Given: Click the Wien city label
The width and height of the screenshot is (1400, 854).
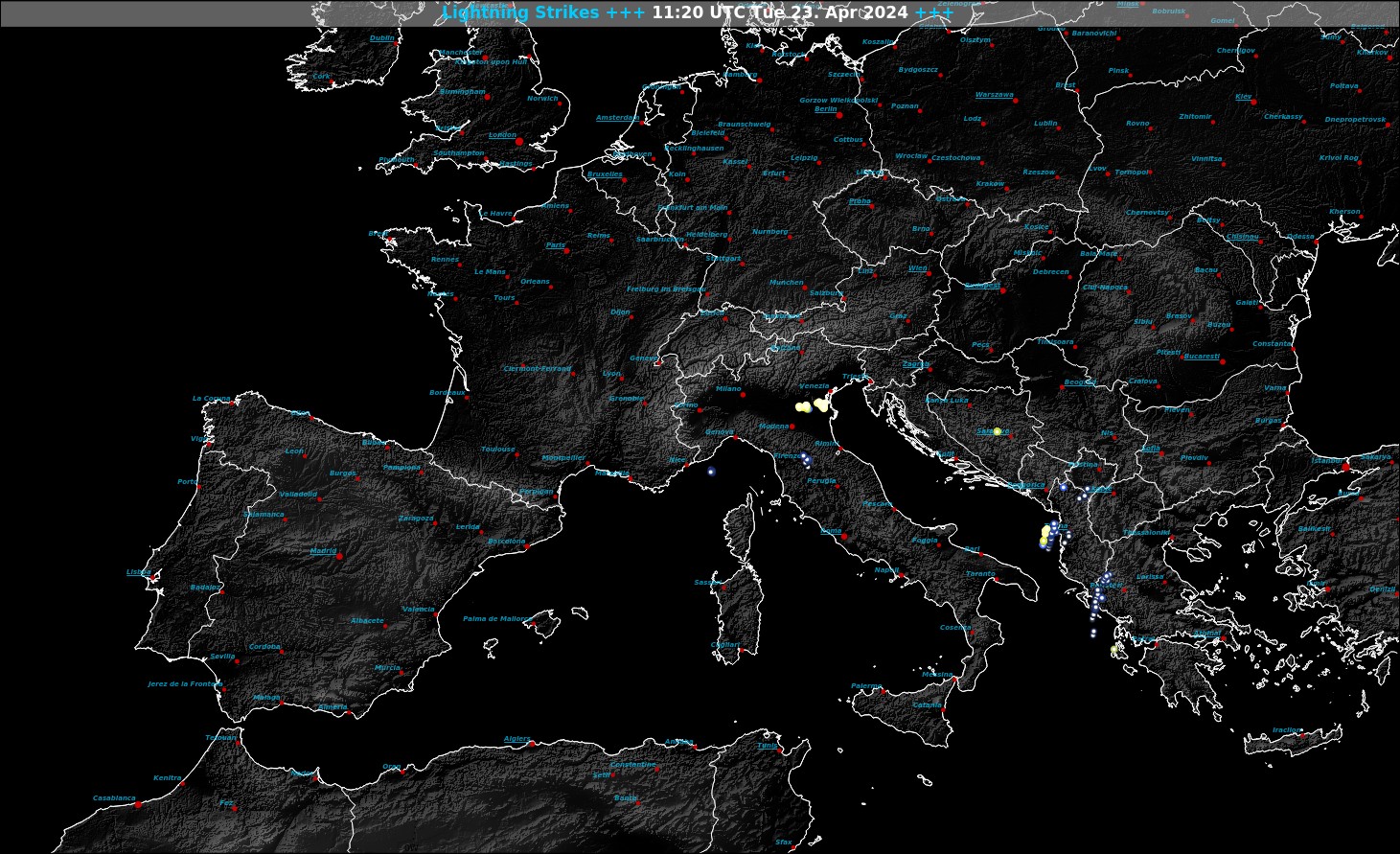Looking at the screenshot, I should [917, 268].
